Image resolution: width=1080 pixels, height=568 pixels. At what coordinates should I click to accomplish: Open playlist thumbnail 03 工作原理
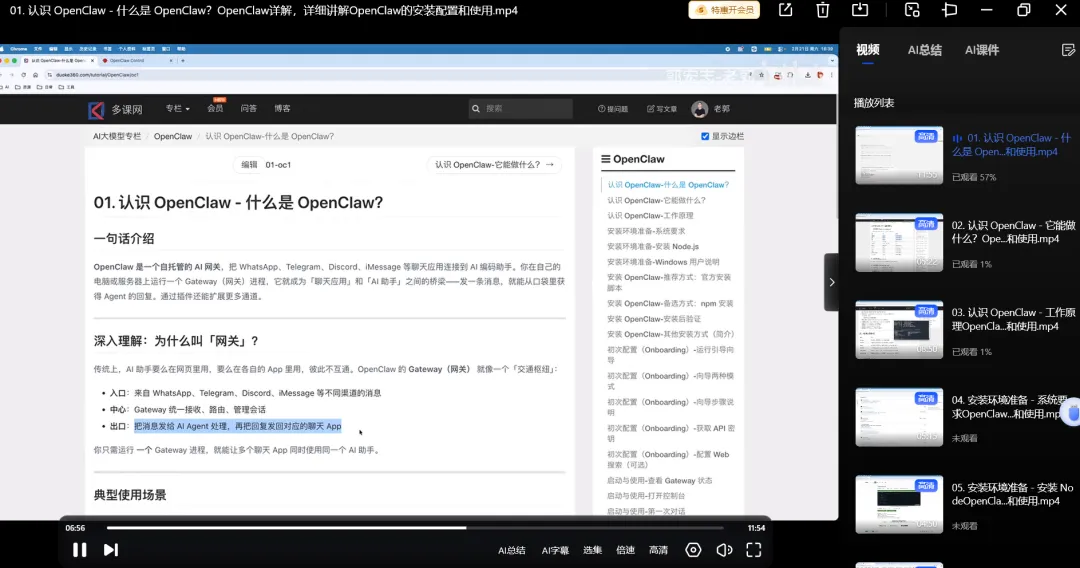(899, 330)
